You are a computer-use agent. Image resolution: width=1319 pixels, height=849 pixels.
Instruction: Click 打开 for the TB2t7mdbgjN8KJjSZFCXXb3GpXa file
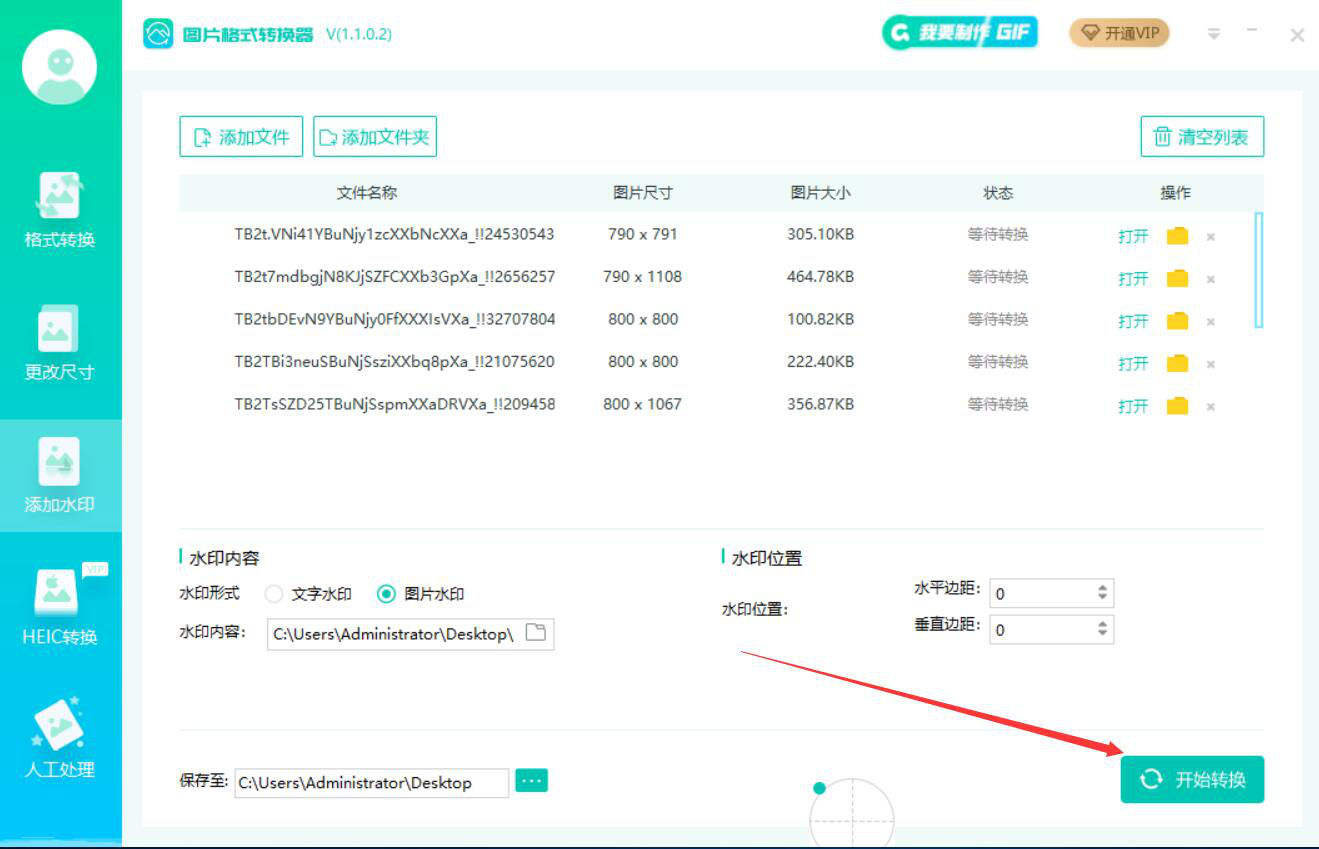1133,279
